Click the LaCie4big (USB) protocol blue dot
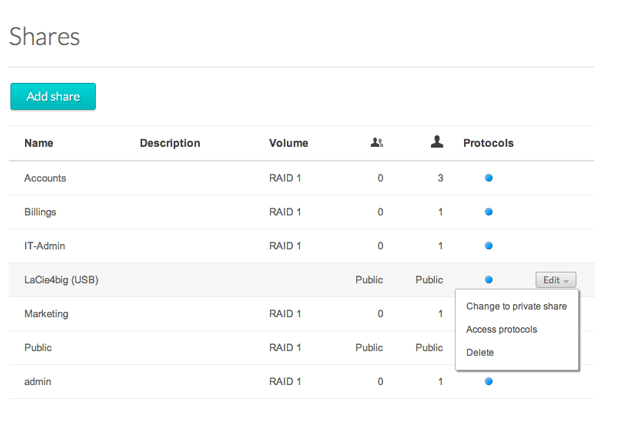This screenshot has height=424, width=640. point(489,280)
